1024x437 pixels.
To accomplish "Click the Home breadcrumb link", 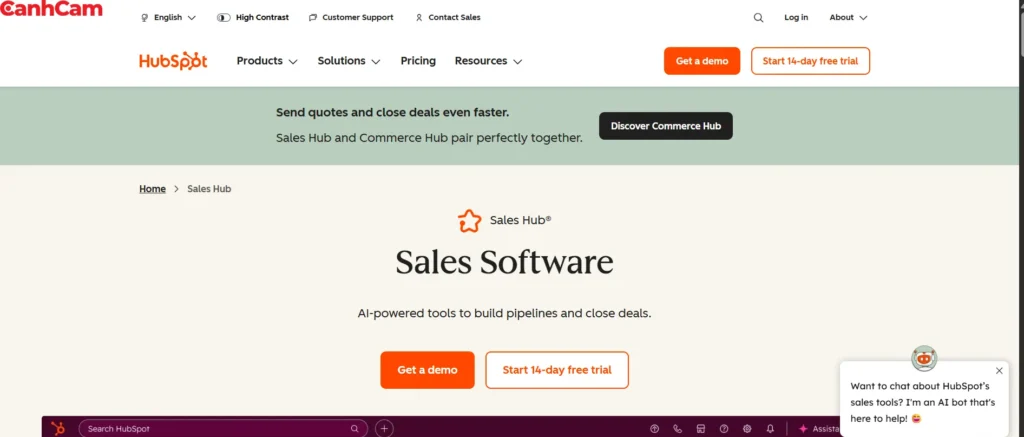I will click(x=152, y=189).
